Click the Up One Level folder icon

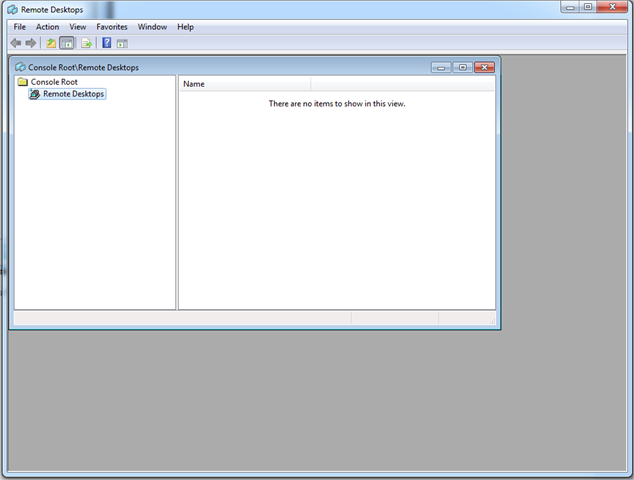(51, 43)
